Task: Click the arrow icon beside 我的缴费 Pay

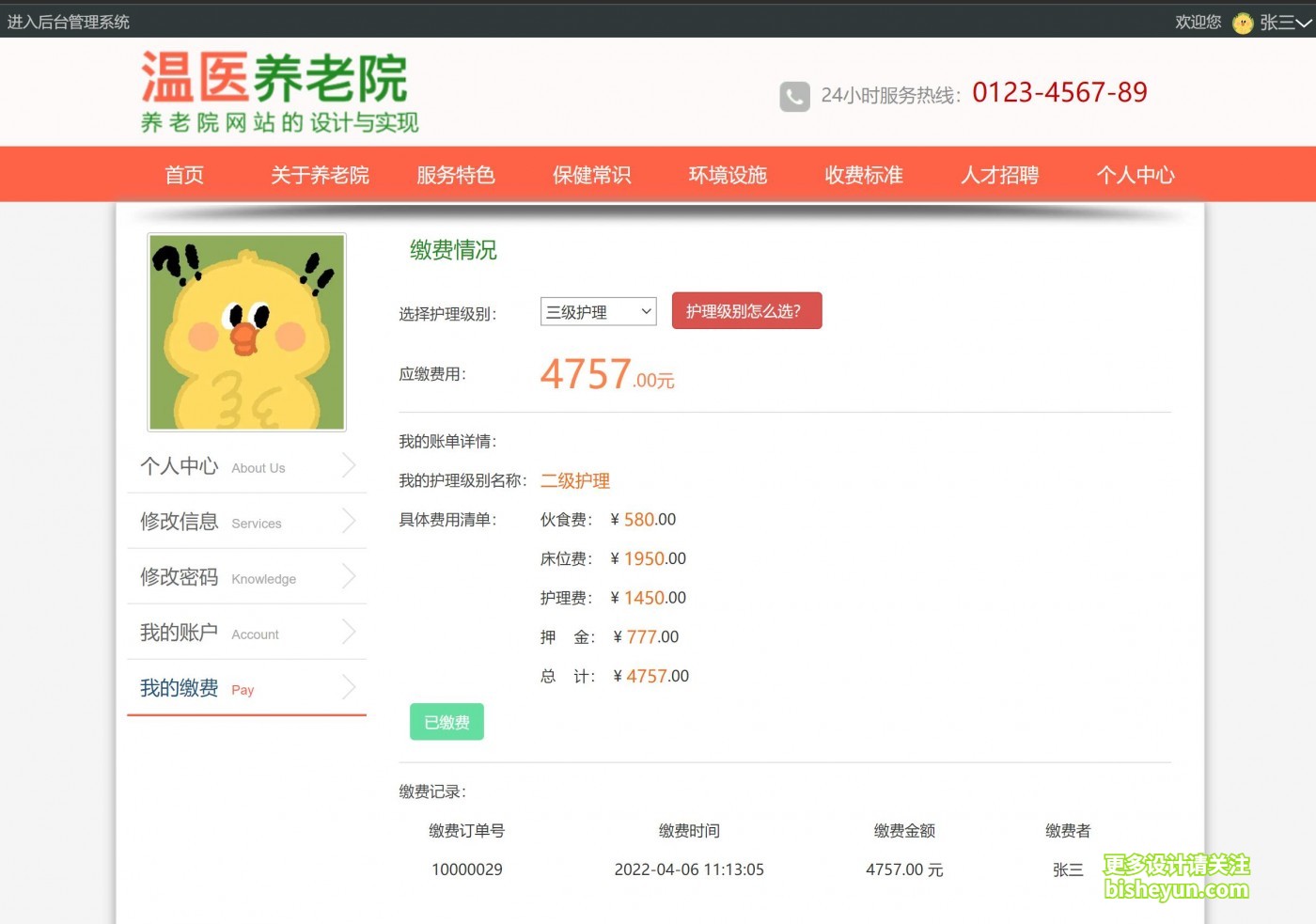Action: (349, 687)
